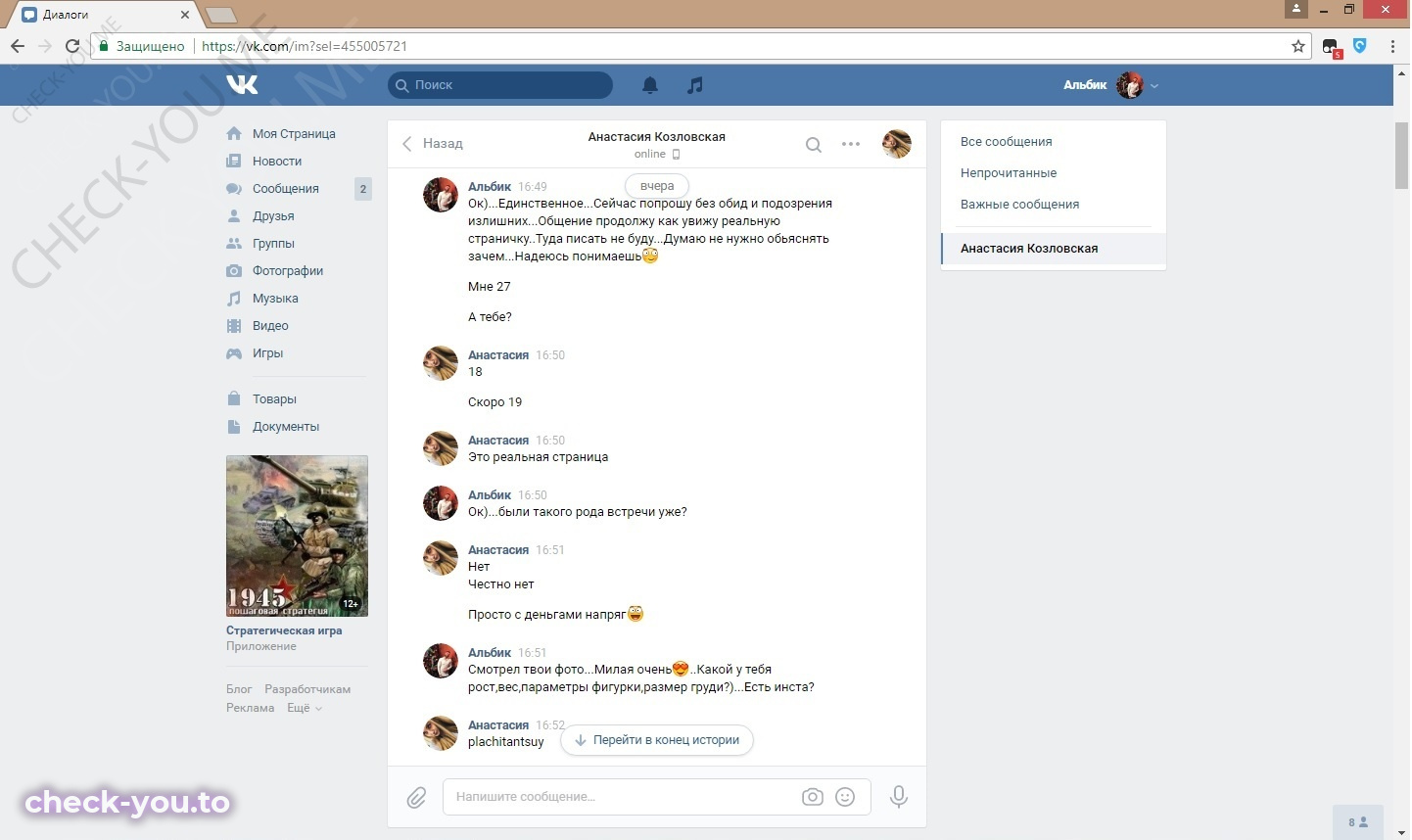Open Музыка in sidebar
This screenshot has width=1412, height=840.
click(275, 298)
